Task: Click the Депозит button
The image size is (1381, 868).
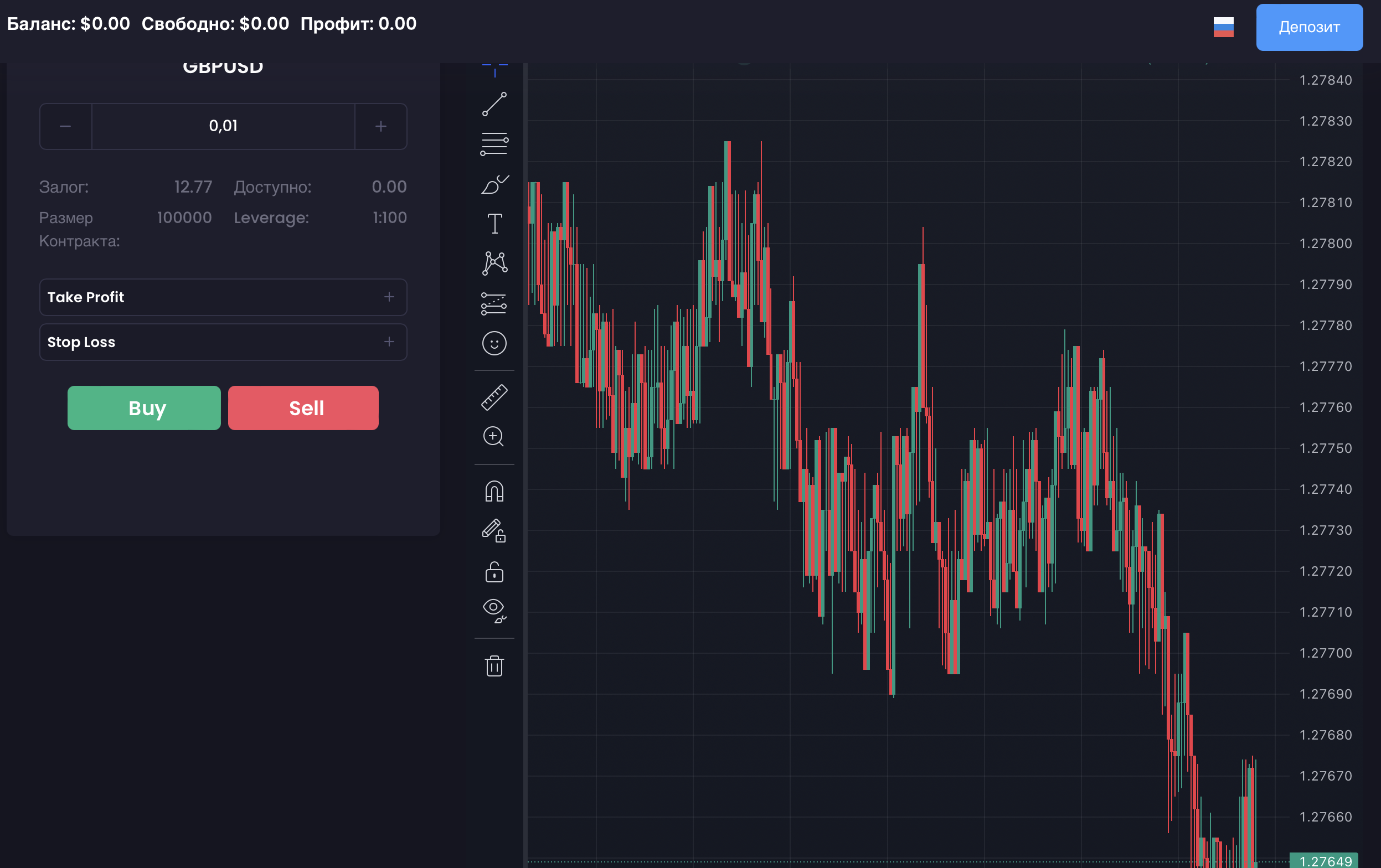Action: 1310,27
